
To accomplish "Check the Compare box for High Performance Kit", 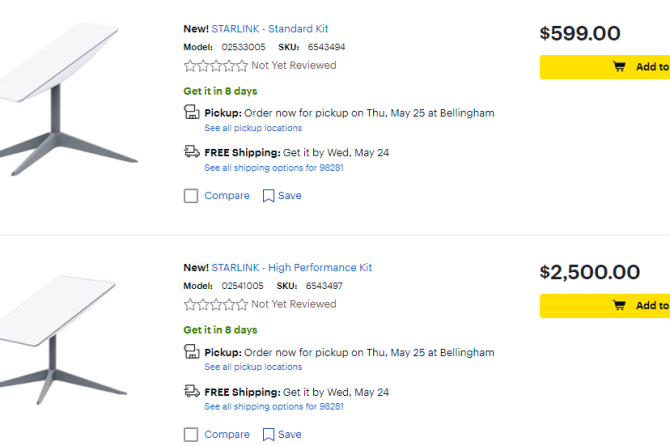I will coord(191,435).
